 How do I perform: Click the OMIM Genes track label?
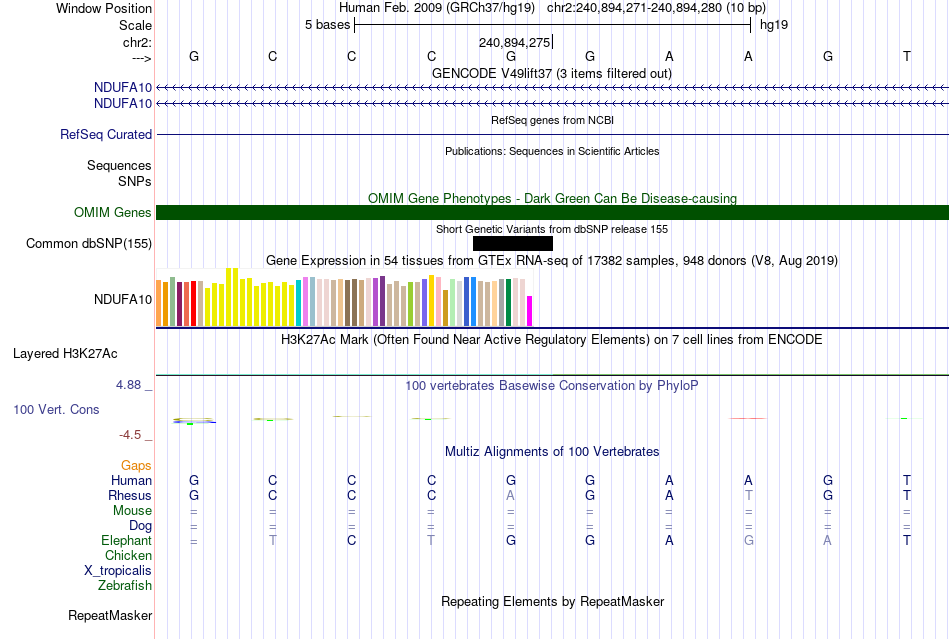pos(113,213)
